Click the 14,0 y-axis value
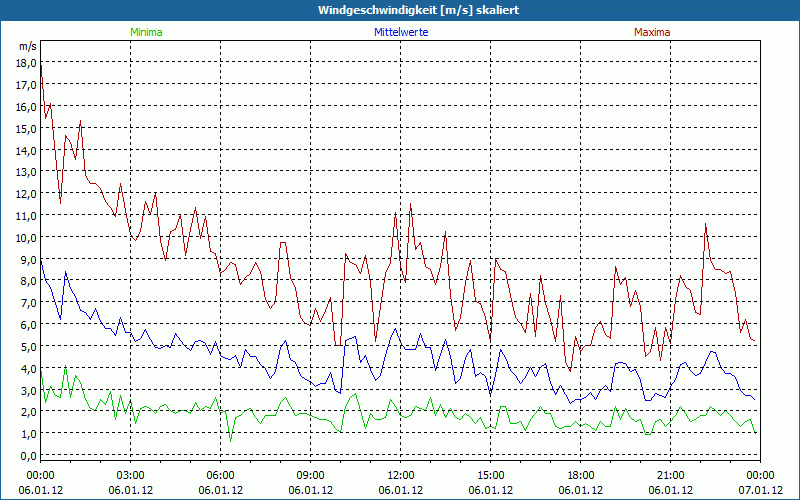 pyautogui.click(x=27, y=151)
